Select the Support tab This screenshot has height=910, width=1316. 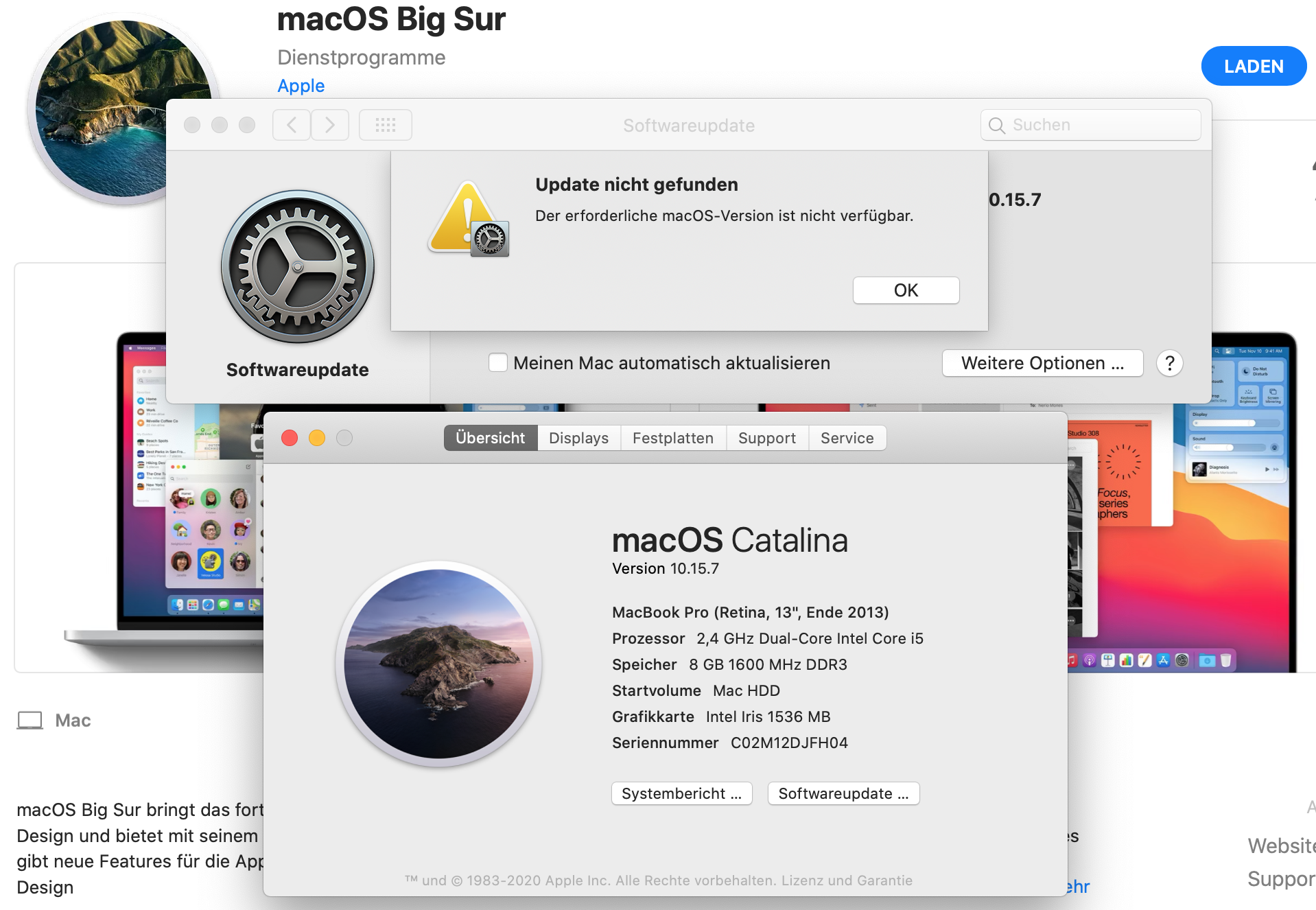click(767, 438)
